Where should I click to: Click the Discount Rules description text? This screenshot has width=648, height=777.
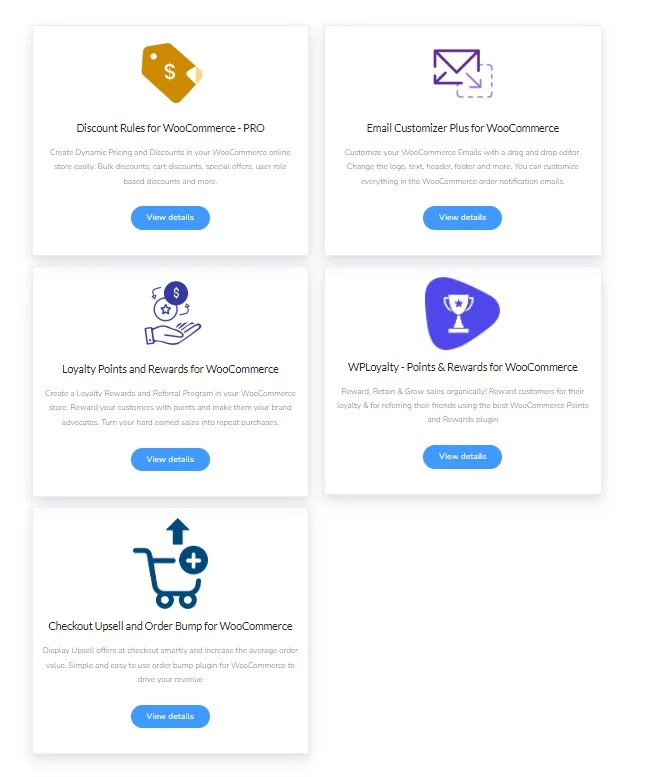(170, 166)
